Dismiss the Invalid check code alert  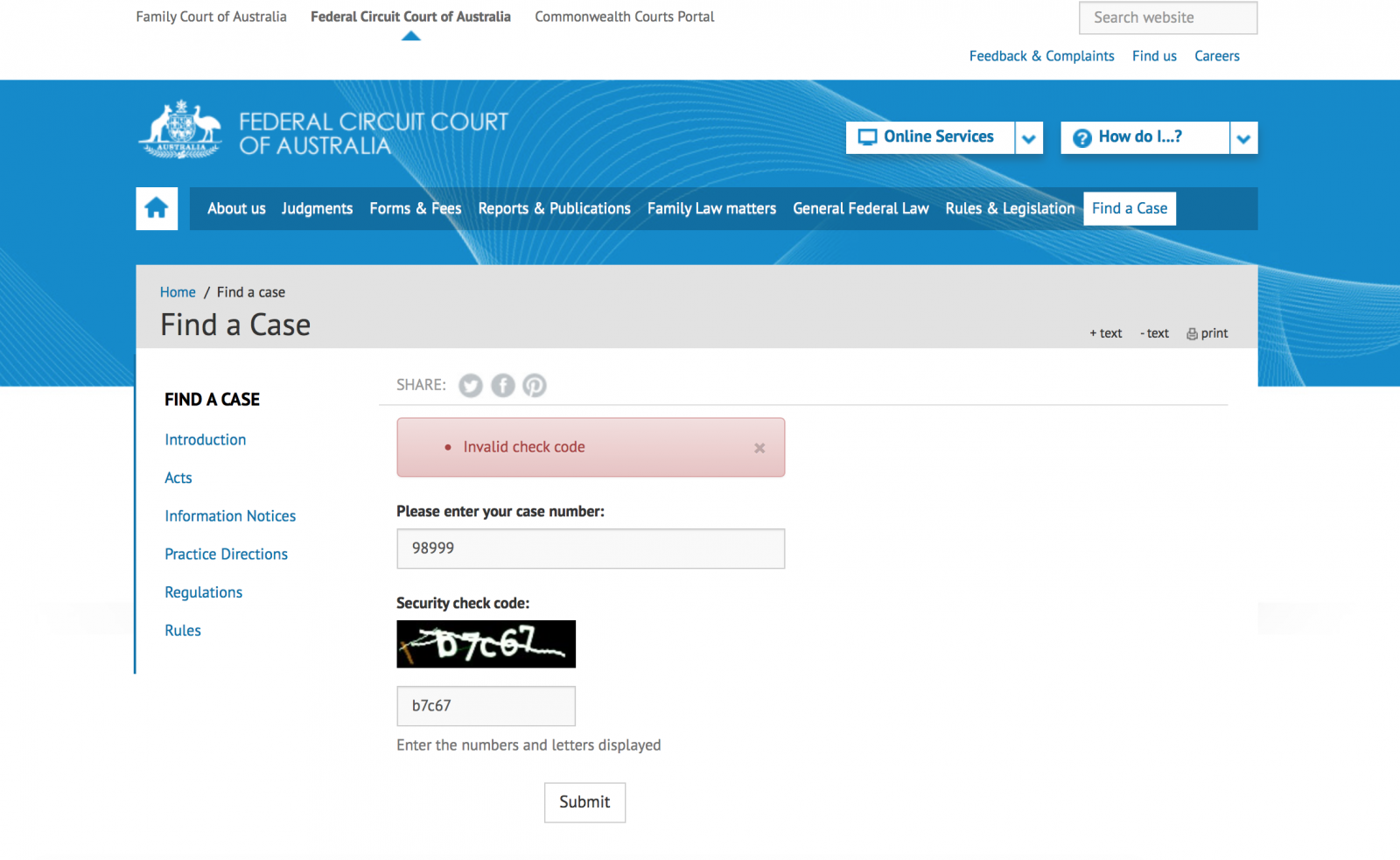759,448
